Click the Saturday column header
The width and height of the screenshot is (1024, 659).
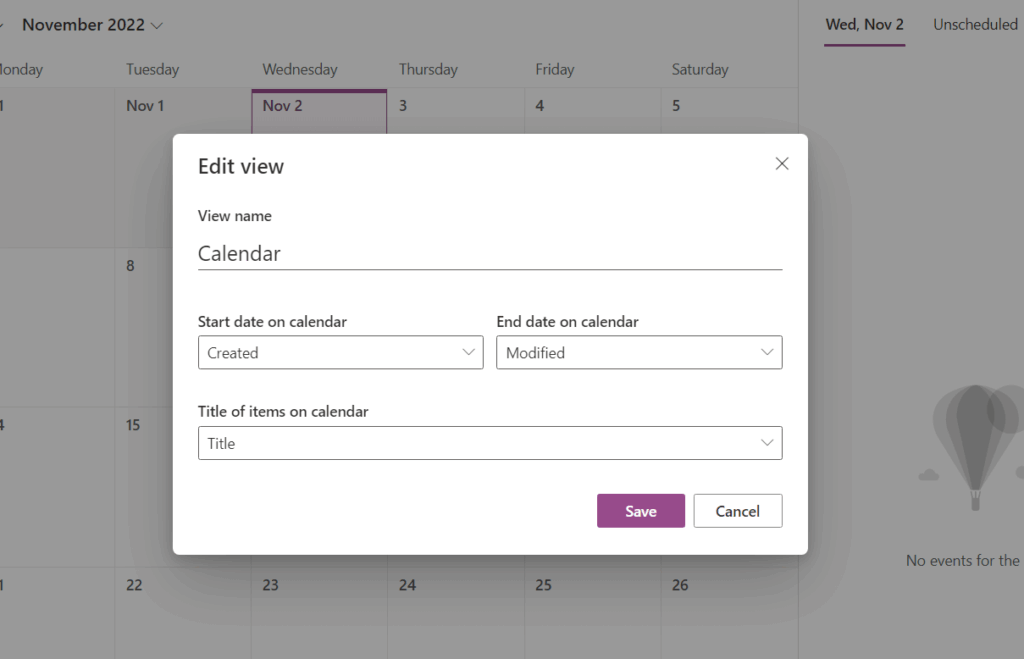[x=699, y=69]
